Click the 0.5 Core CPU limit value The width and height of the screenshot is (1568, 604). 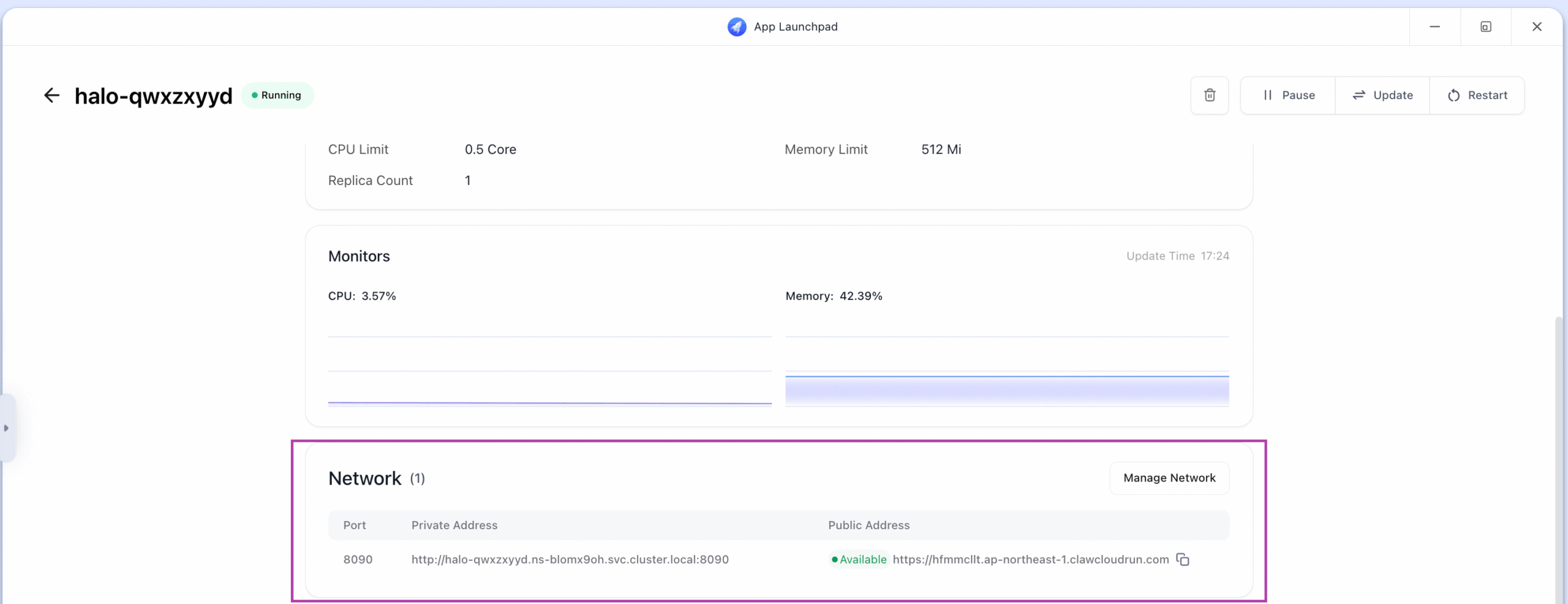coord(490,149)
